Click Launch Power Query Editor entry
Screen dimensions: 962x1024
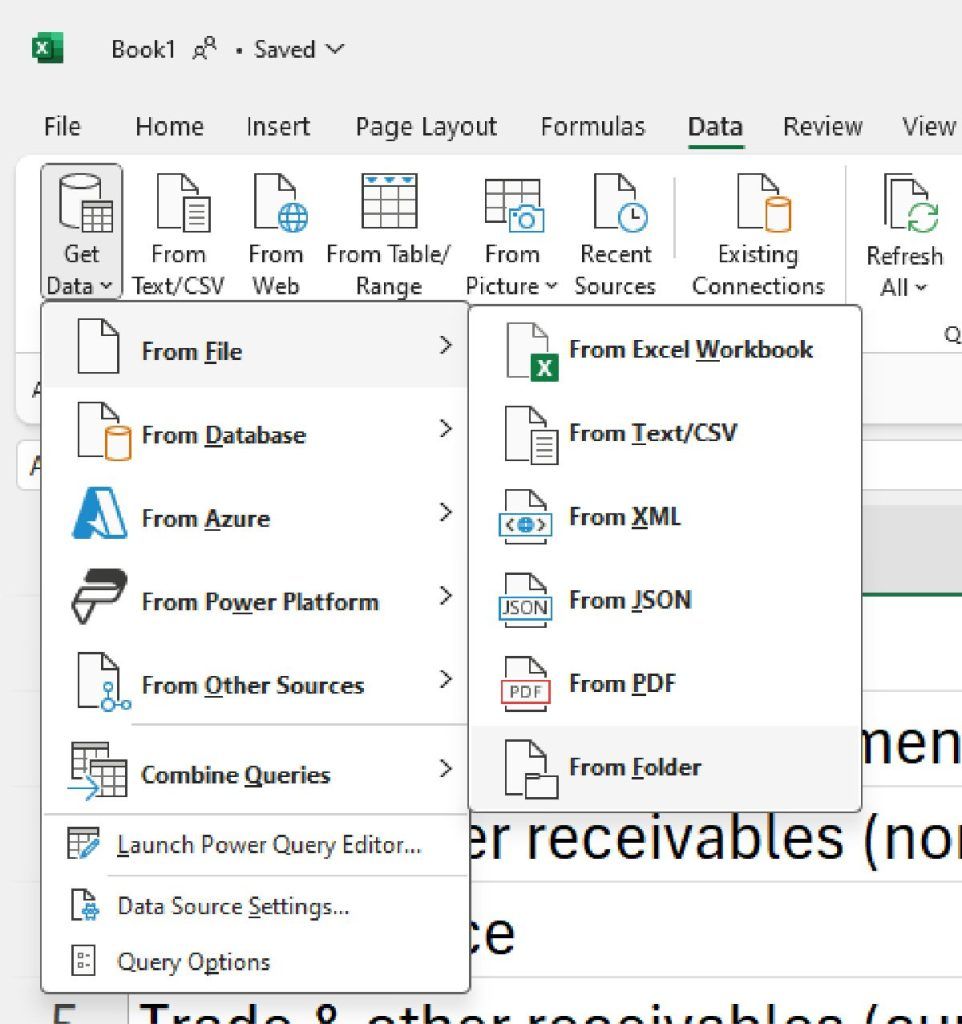point(255,844)
